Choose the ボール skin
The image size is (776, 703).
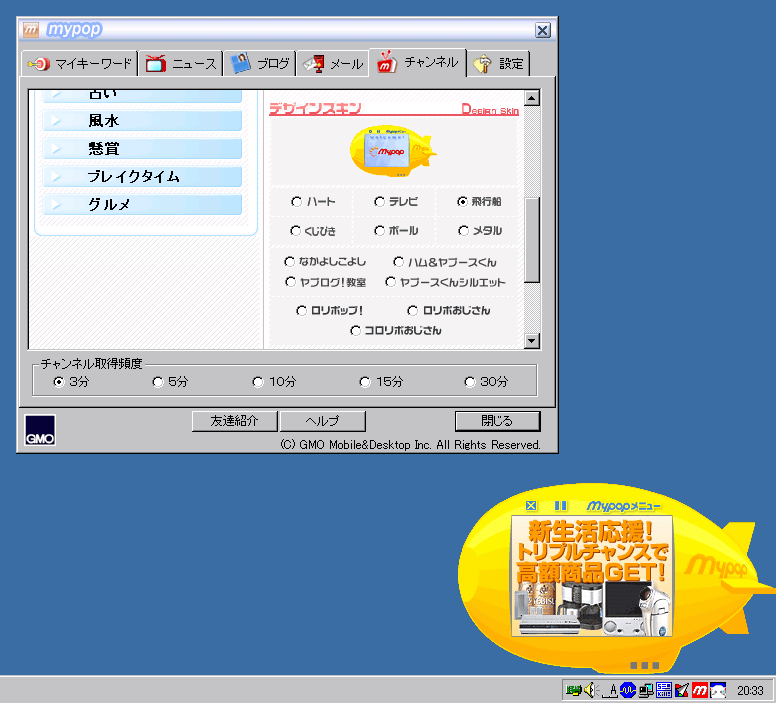point(380,231)
